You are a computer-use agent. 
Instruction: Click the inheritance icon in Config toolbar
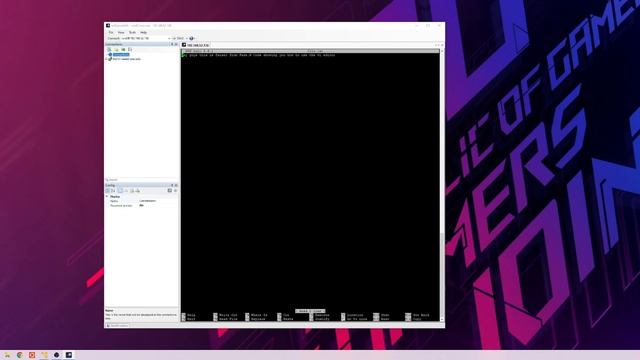(x=126, y=191)
